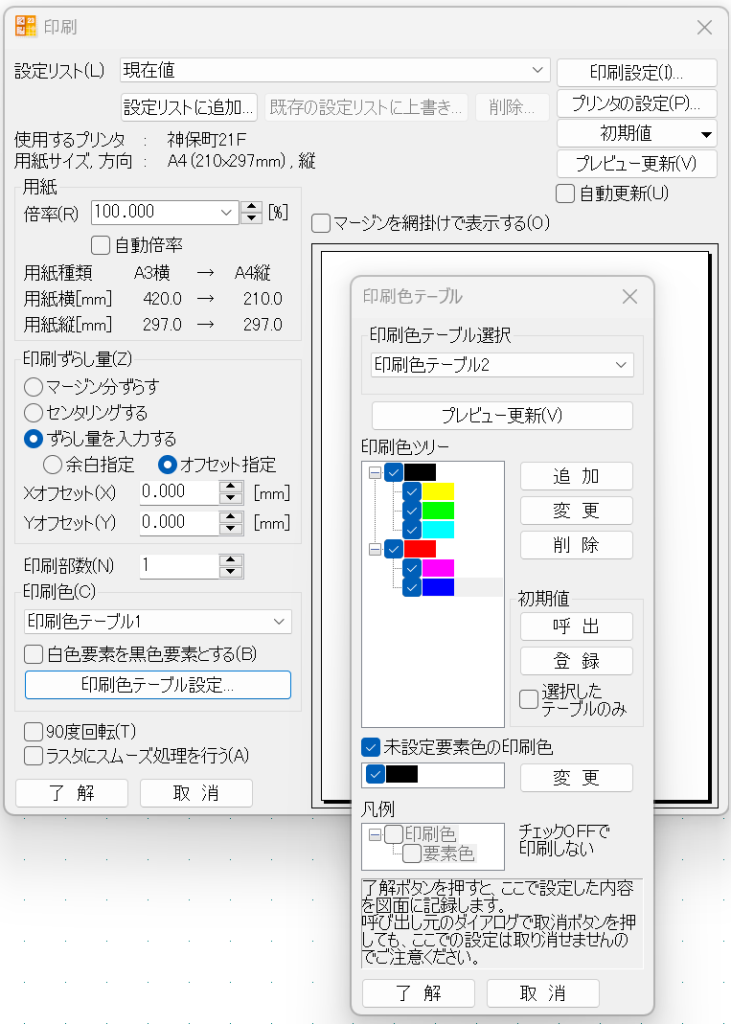Select センタリングする radio option
The width and height of the screenshot is (731, 1024).
coord(34,412)
